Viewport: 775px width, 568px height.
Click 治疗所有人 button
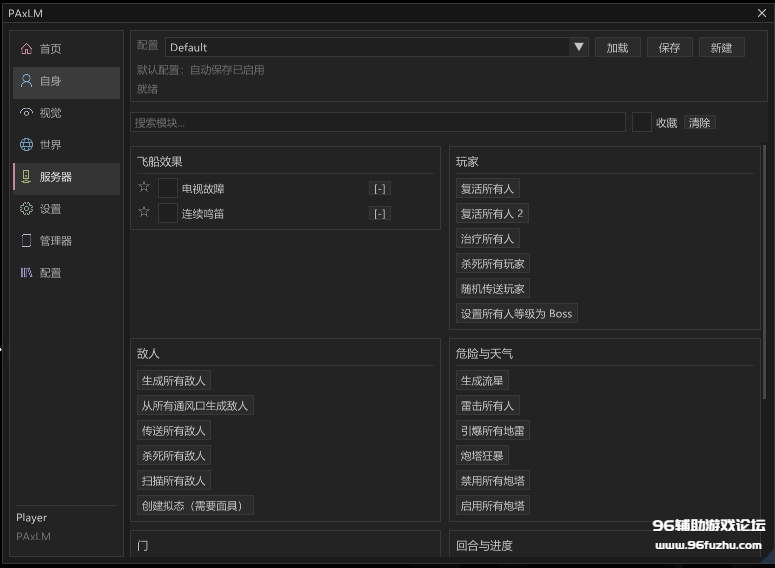tap(487, 239)
